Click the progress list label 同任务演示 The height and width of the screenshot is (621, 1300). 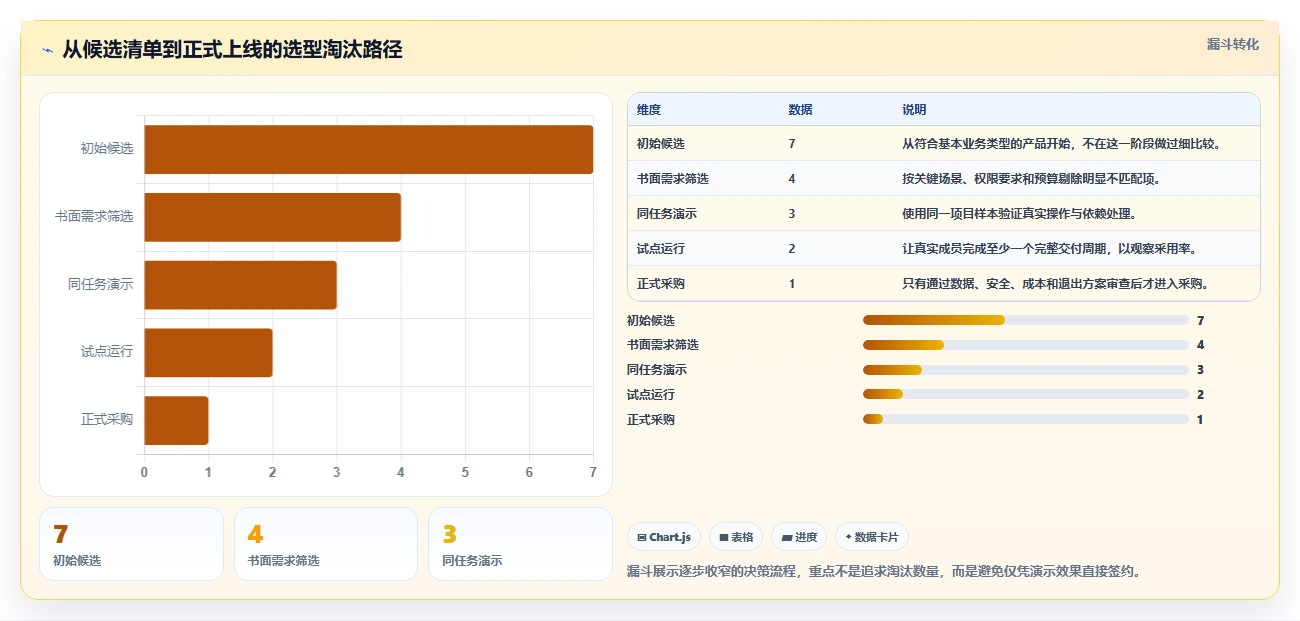(657, 370)
